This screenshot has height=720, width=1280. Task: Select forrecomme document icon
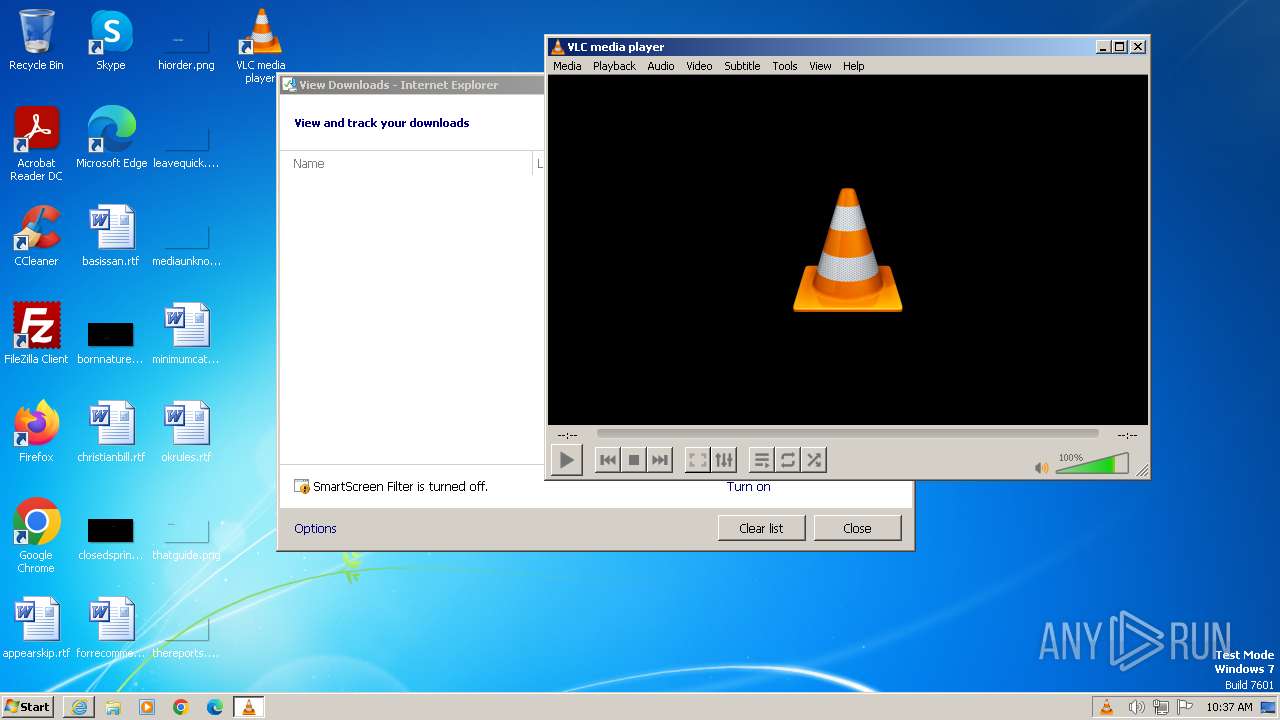click(x=111, y=629)
